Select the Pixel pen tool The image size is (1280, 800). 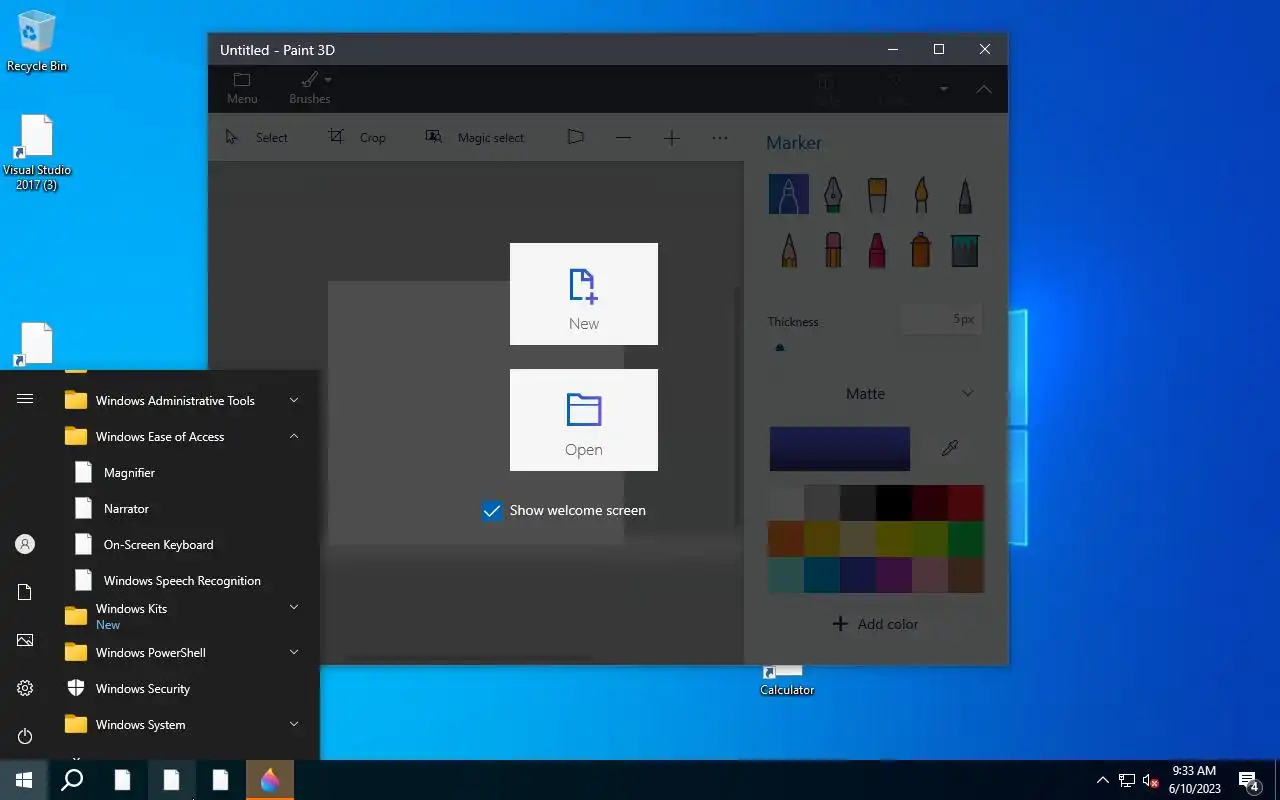[965, 194]
